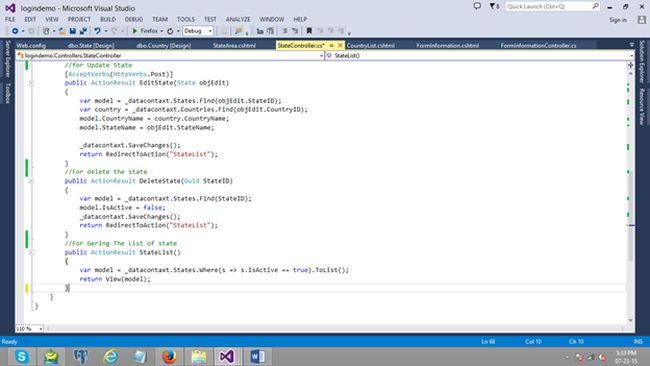650x366 pixels.
Task: Switch to the StateArea.cshtml tab
Action: [234, 46]
